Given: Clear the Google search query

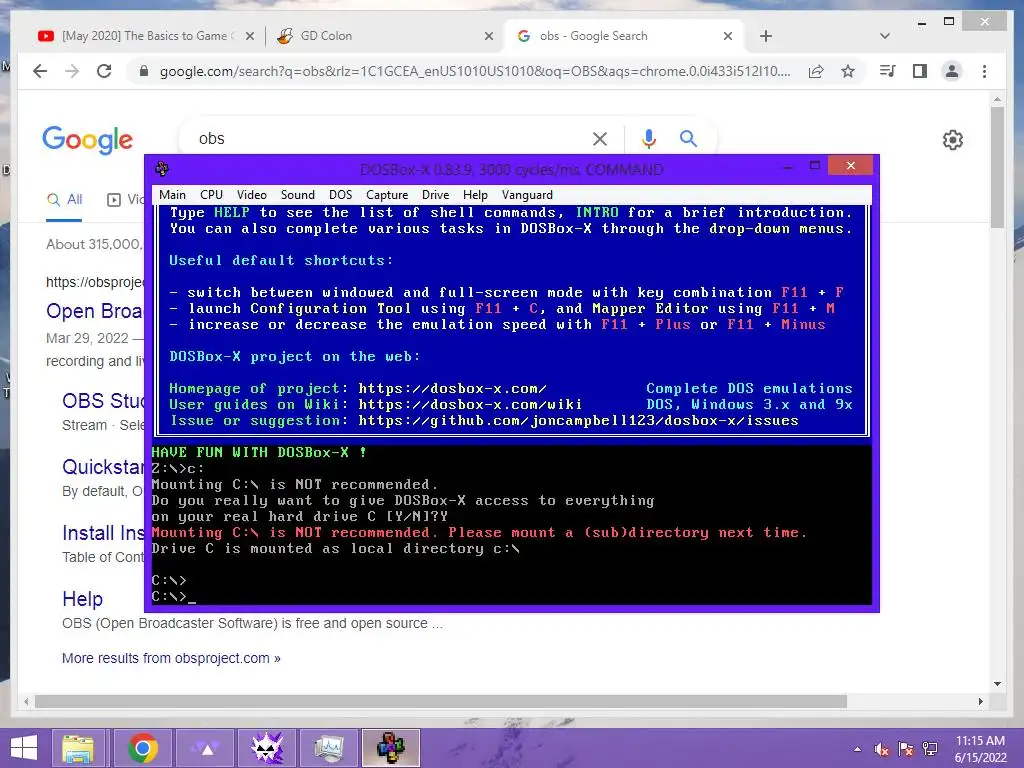Looking at the screenshot, I should click(x=600, y=138).
